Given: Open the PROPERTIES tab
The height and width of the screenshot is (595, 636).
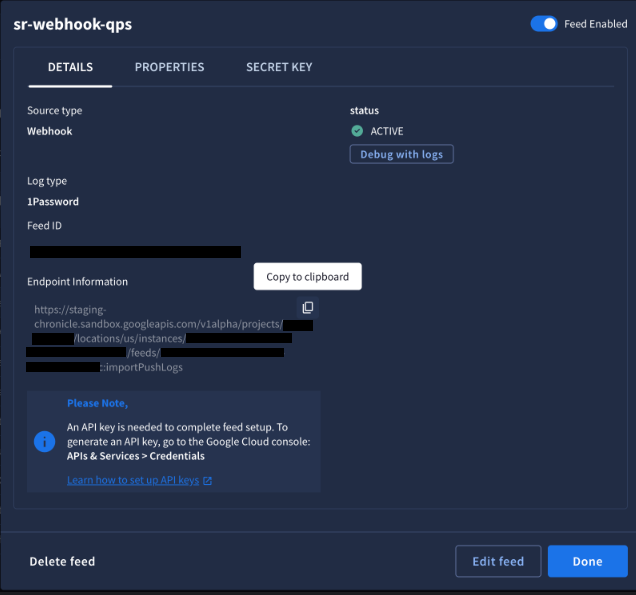Looking at the screenshot, I should (170, 67).
